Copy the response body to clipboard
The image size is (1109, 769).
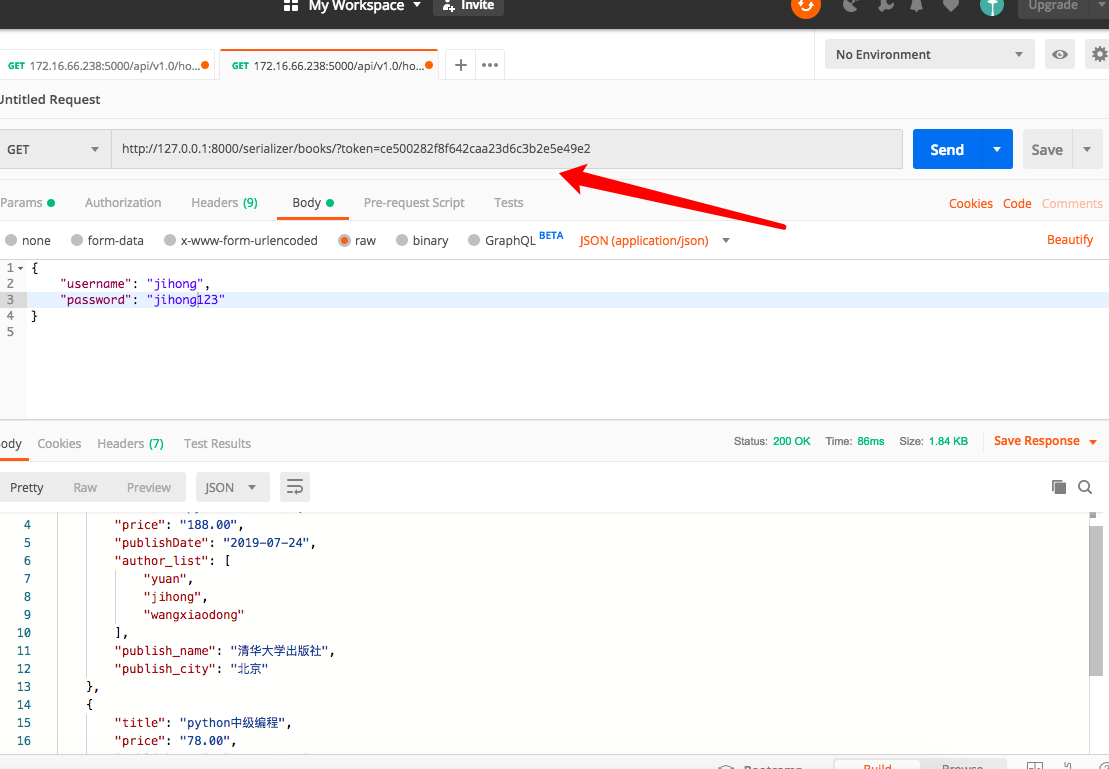pos(1059,487)
